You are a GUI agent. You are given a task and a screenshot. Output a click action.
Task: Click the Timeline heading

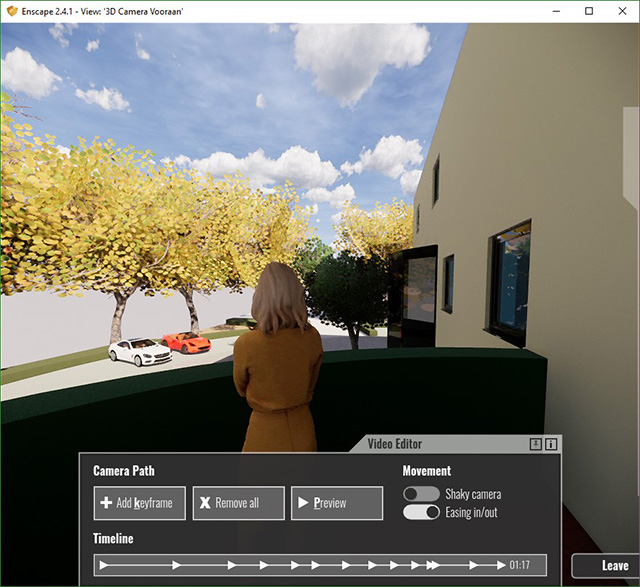point(113,538)
